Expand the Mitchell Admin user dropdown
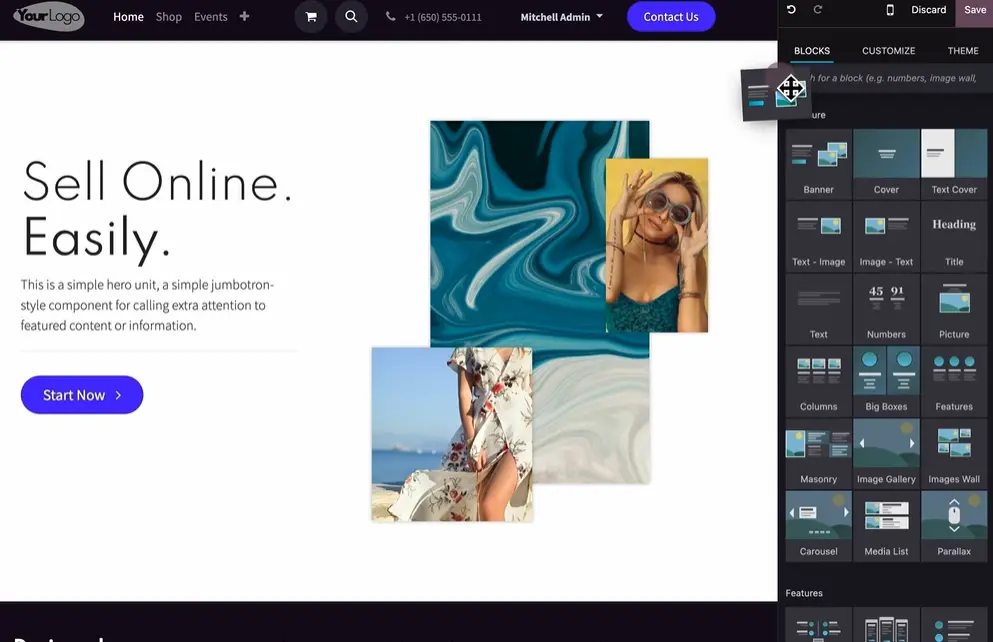This screenshot has width=993, height=642. [561, 17]
